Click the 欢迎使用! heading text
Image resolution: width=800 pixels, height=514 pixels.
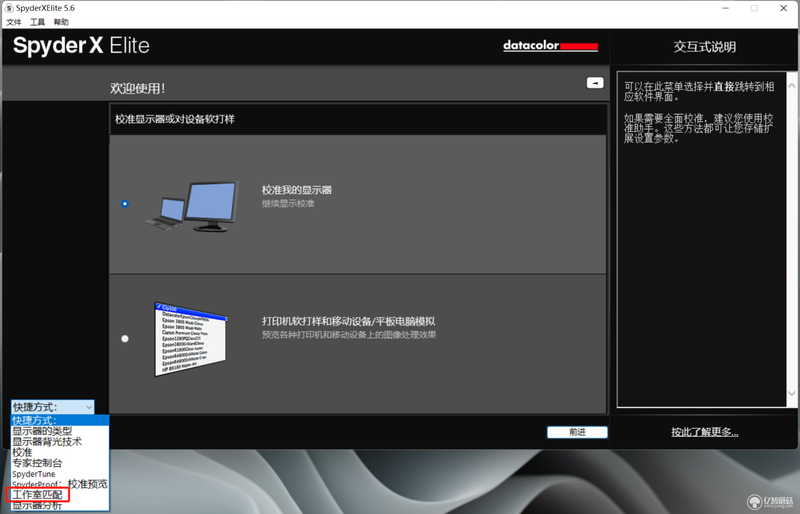coord(138,88)
